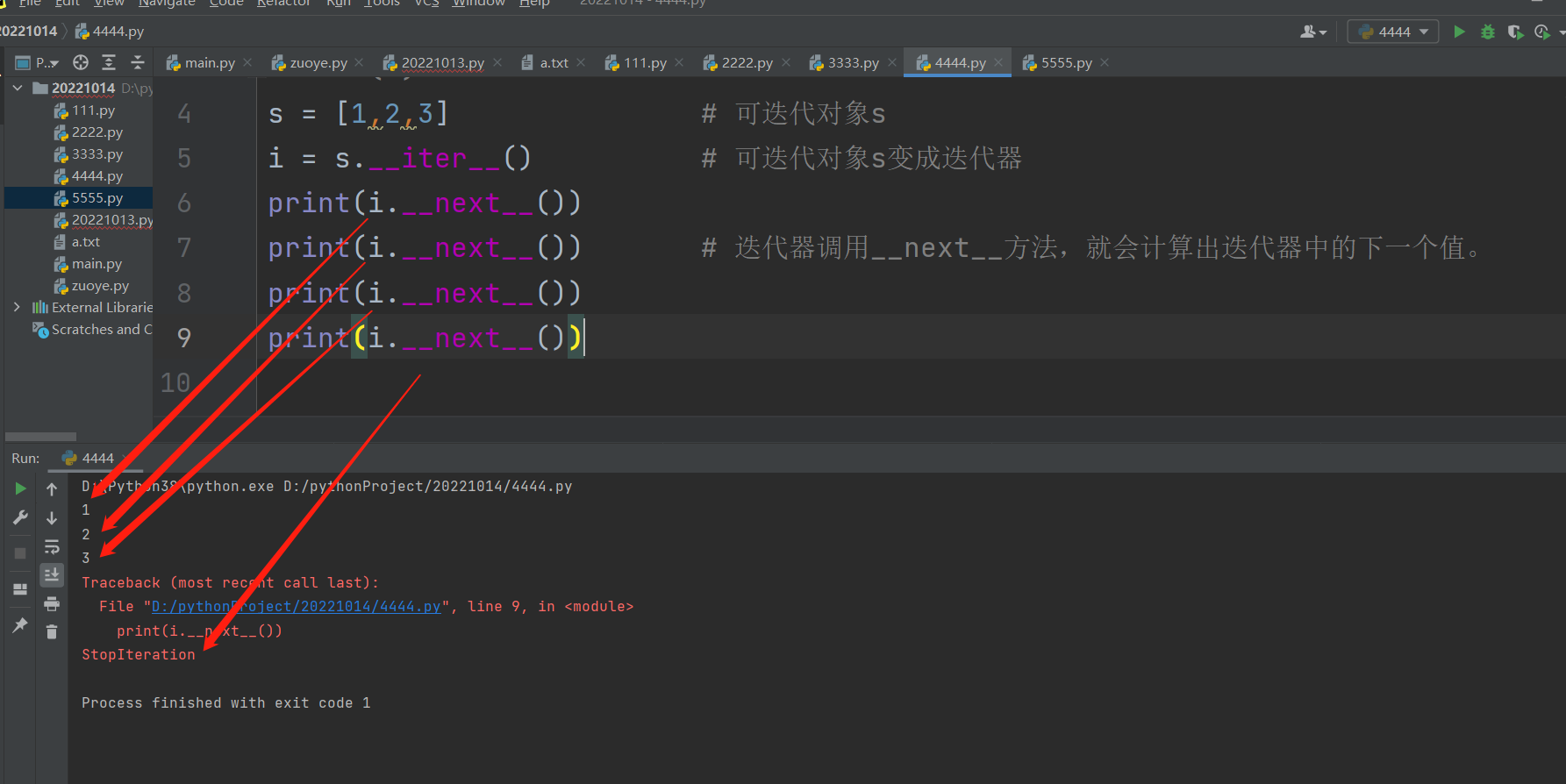Toggle soft-wrap in console output
Image resolution: width=1566 pixels, height=784 pixels.
tap(52, 547)
